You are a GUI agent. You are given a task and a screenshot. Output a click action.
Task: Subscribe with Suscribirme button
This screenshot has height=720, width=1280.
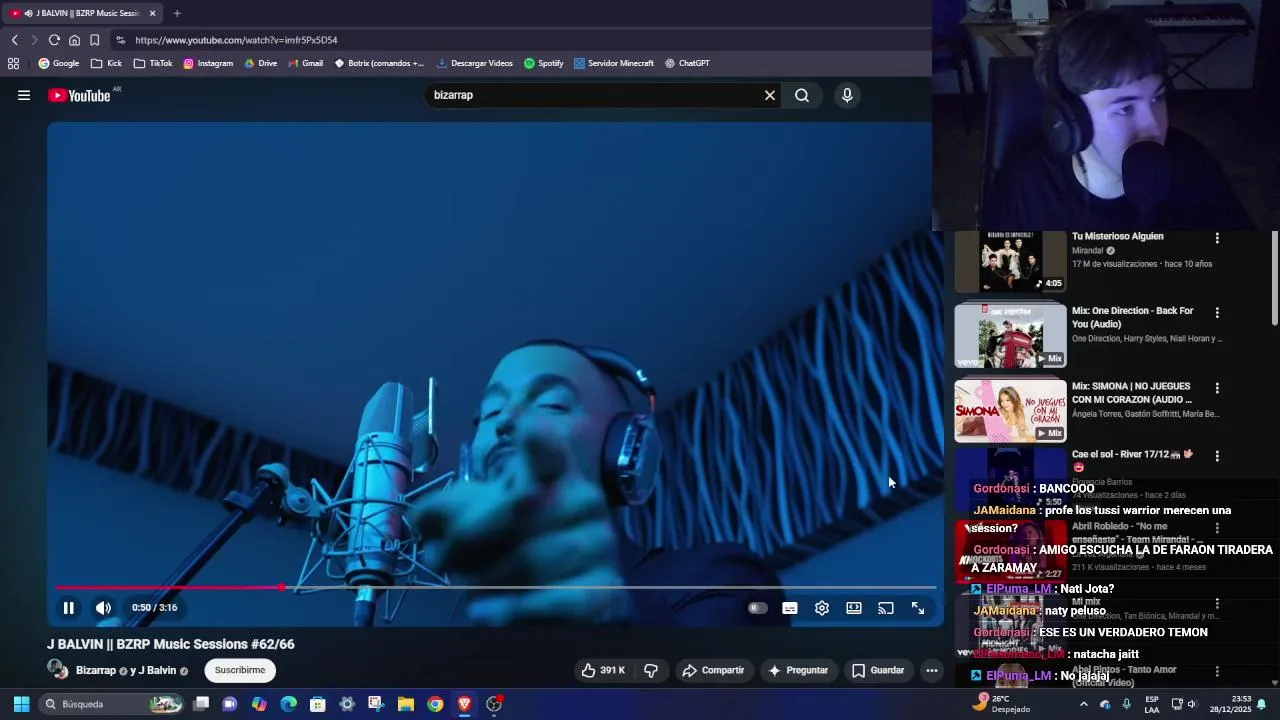click(240, 670)
